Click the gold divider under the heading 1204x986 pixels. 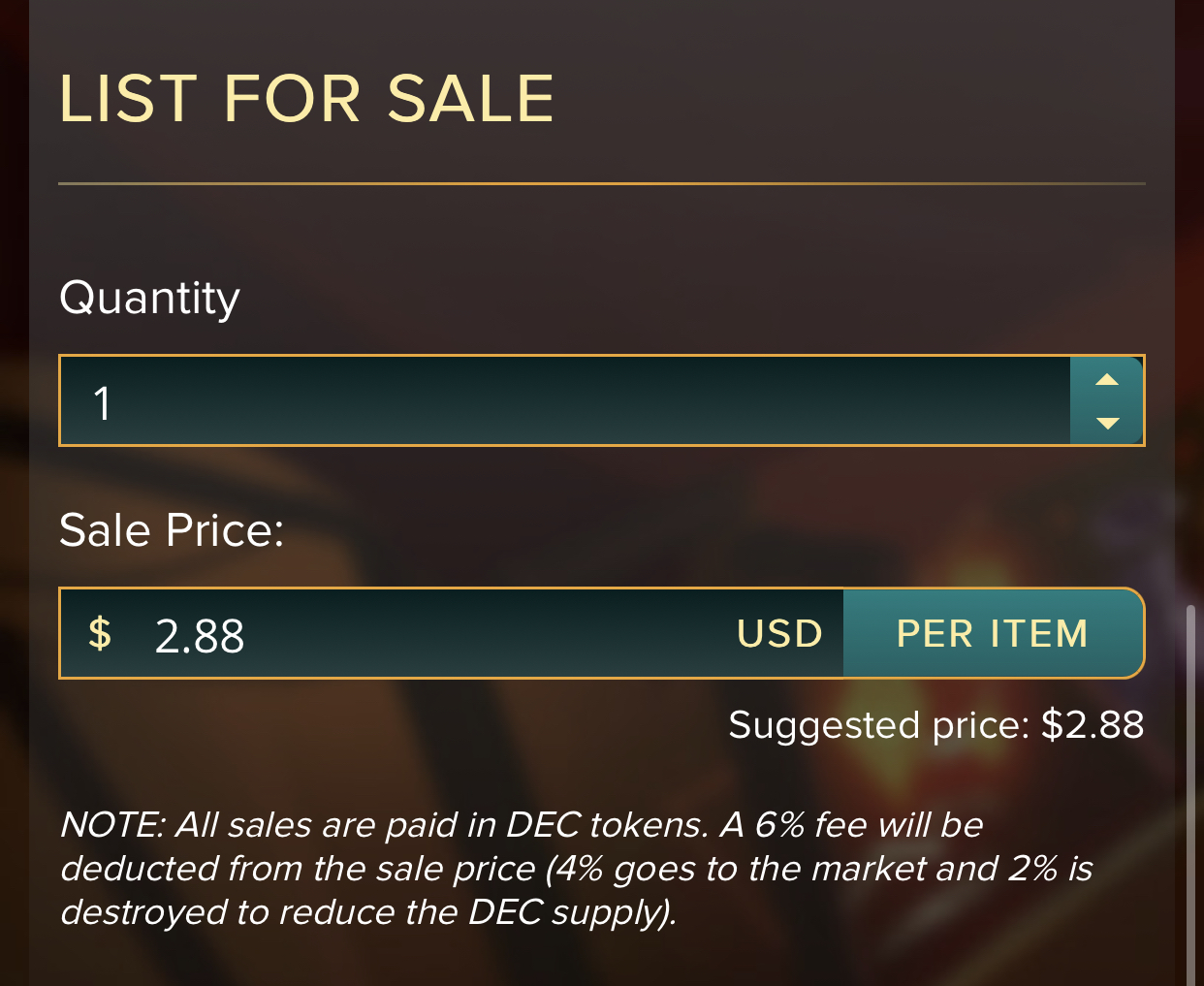(601, 183)
